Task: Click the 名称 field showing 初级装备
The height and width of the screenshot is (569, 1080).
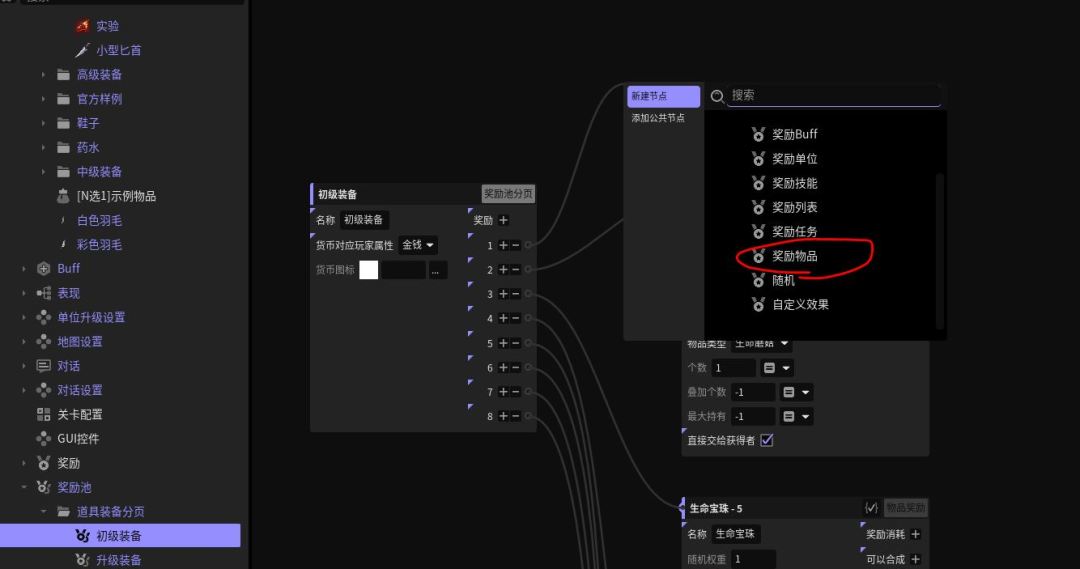Action: click(x=364, y=220)
